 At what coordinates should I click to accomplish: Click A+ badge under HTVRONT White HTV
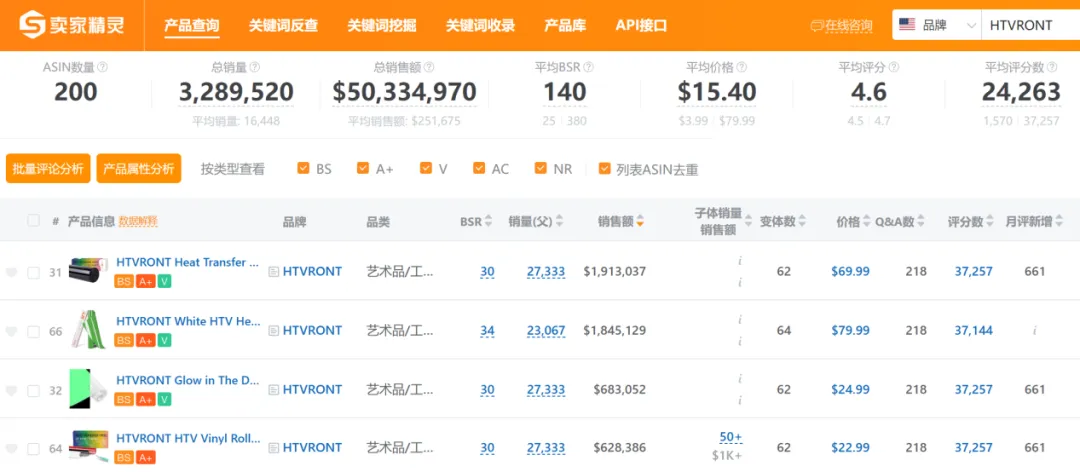(x=145, y=340)
